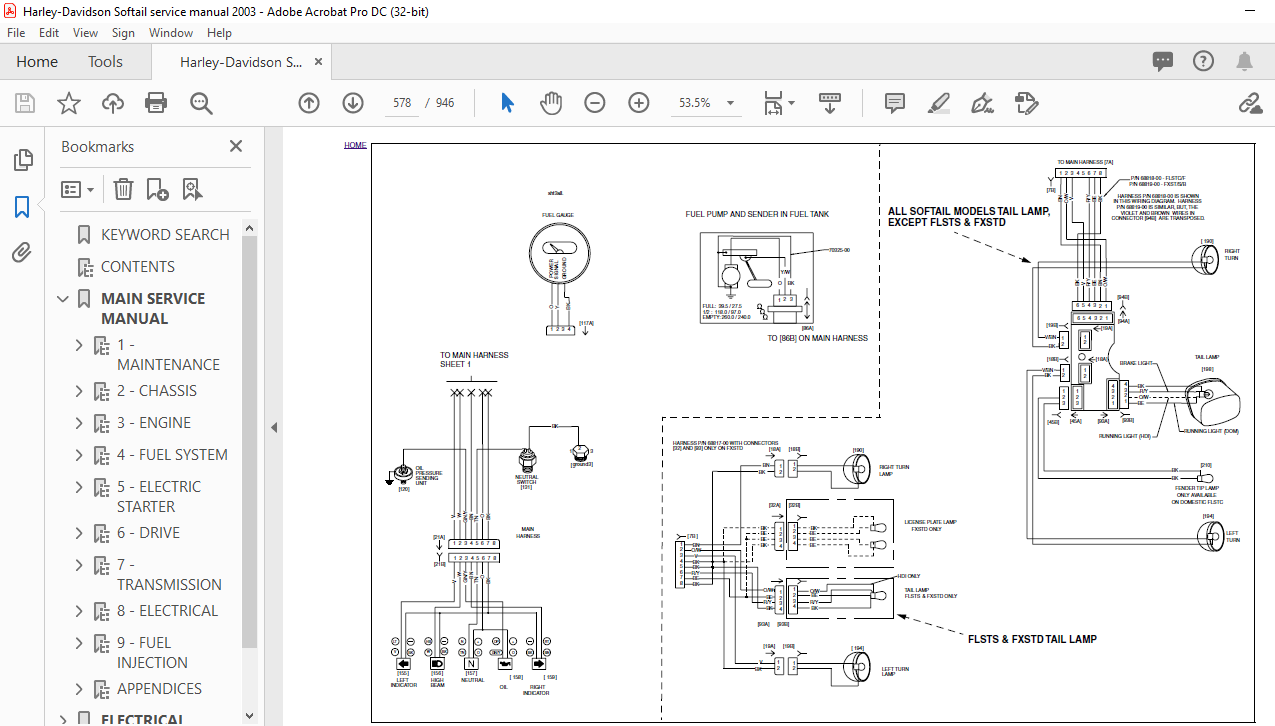Add a comment note
Viewport: 1275px width, 726px height.
[895, 103]
